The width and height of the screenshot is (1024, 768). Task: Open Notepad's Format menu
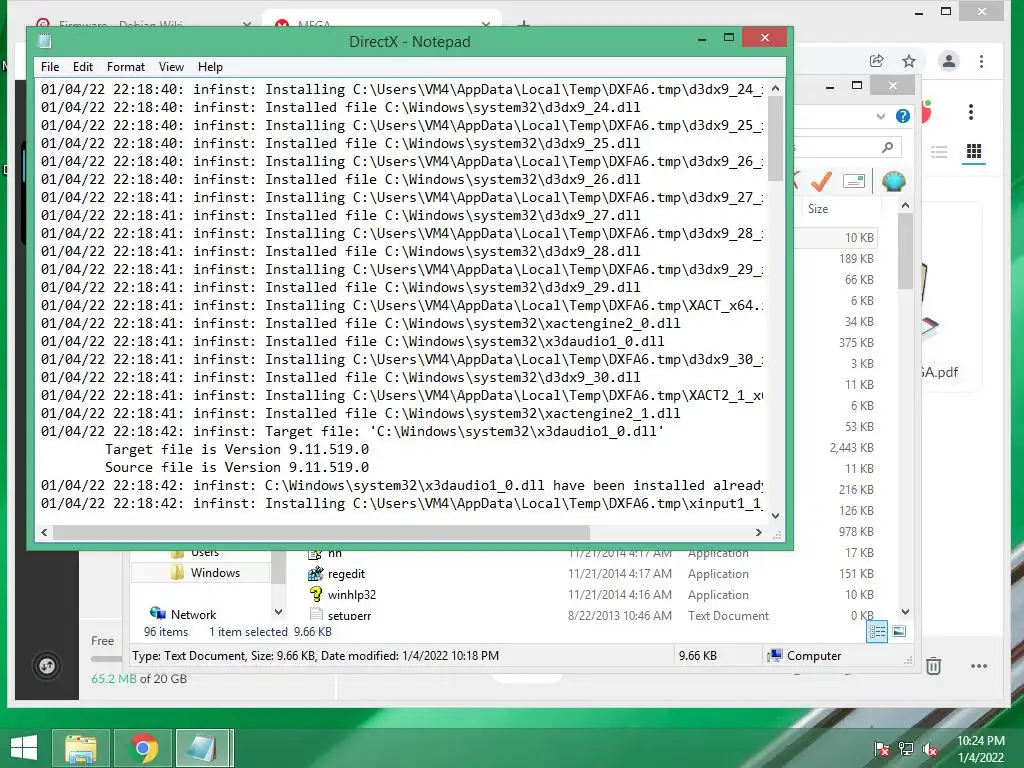[125, 67]
